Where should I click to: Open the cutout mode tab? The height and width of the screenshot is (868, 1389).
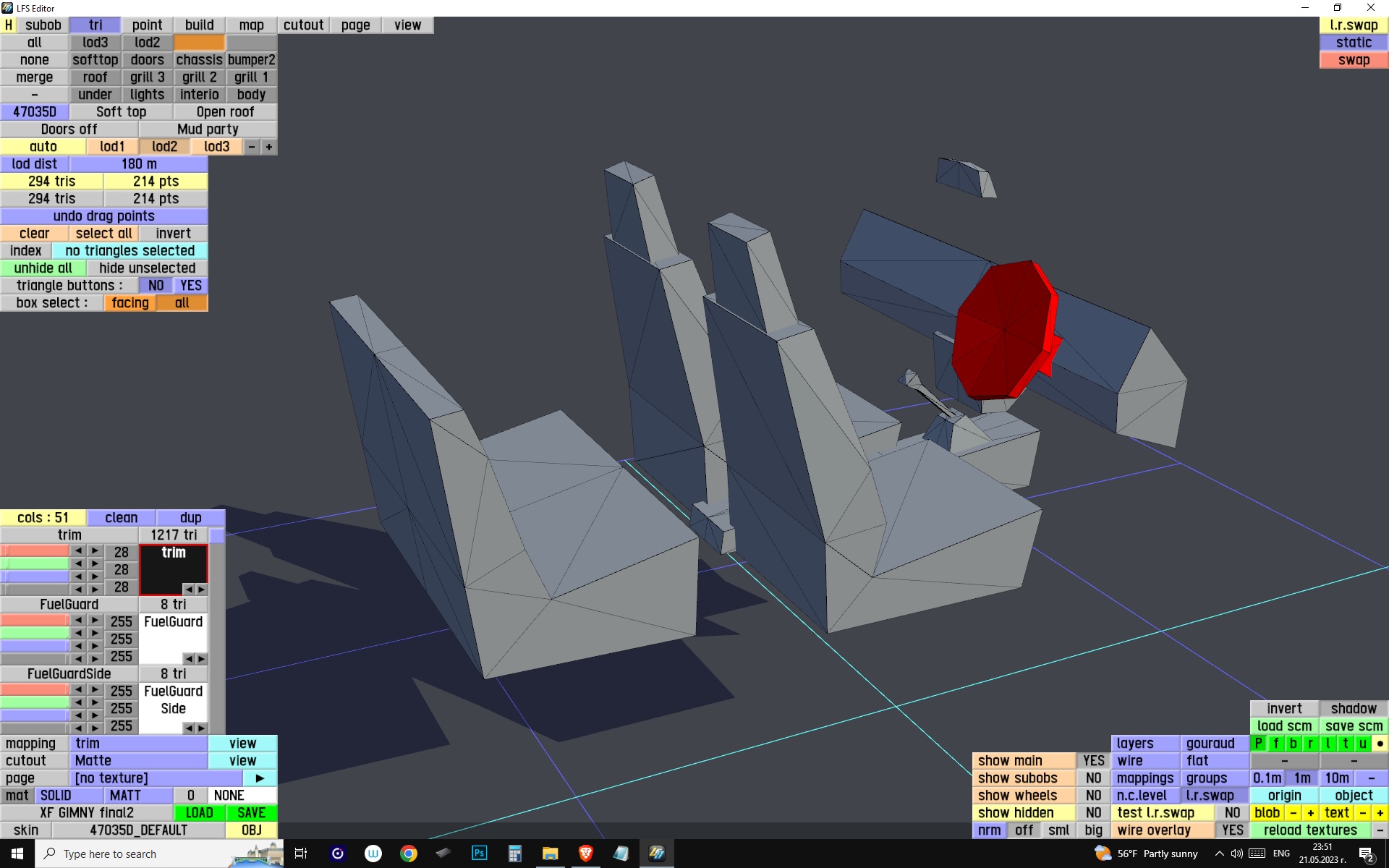pyautogui.click(x=303, y=25)
